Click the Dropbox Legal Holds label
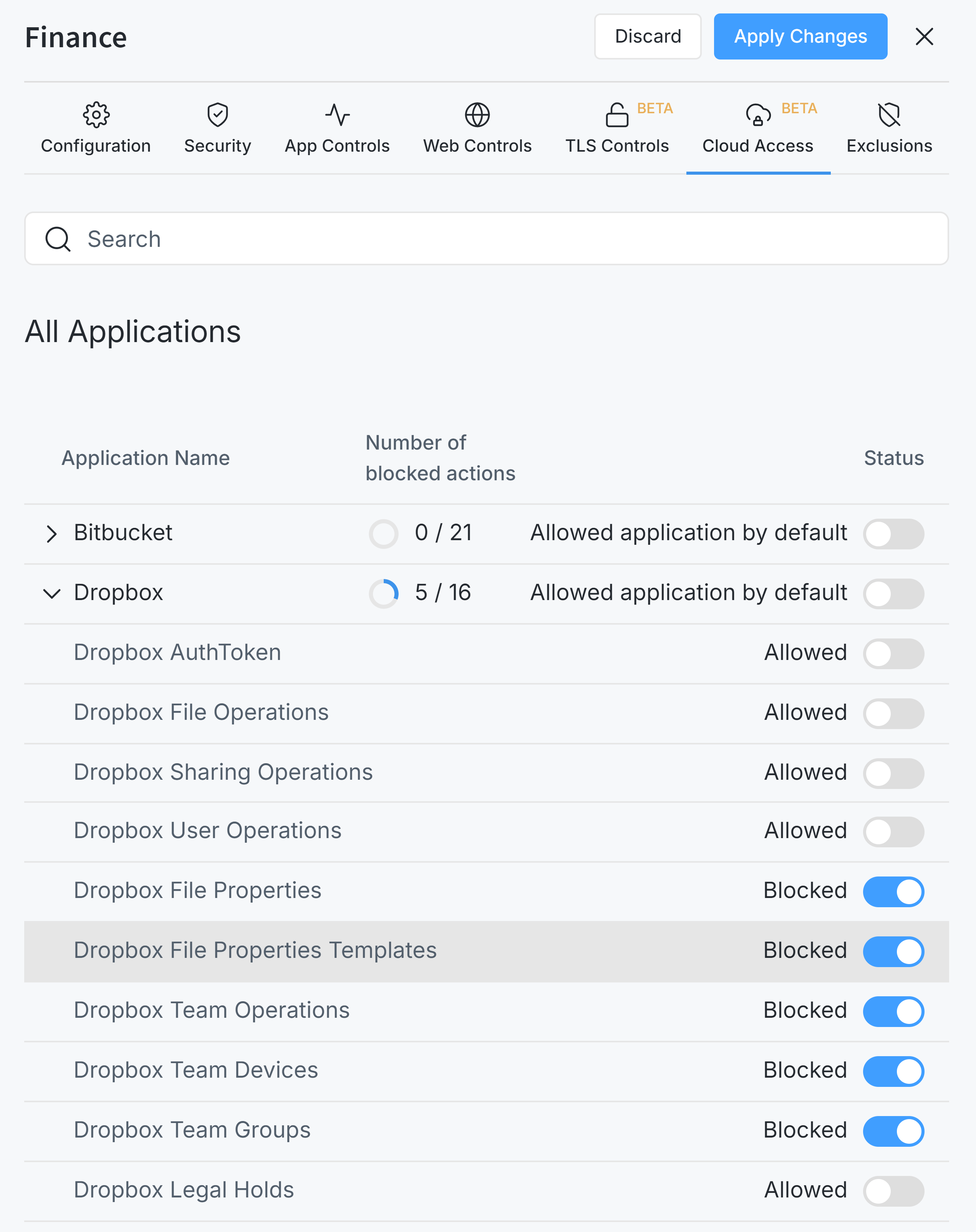 point(184,1190)
